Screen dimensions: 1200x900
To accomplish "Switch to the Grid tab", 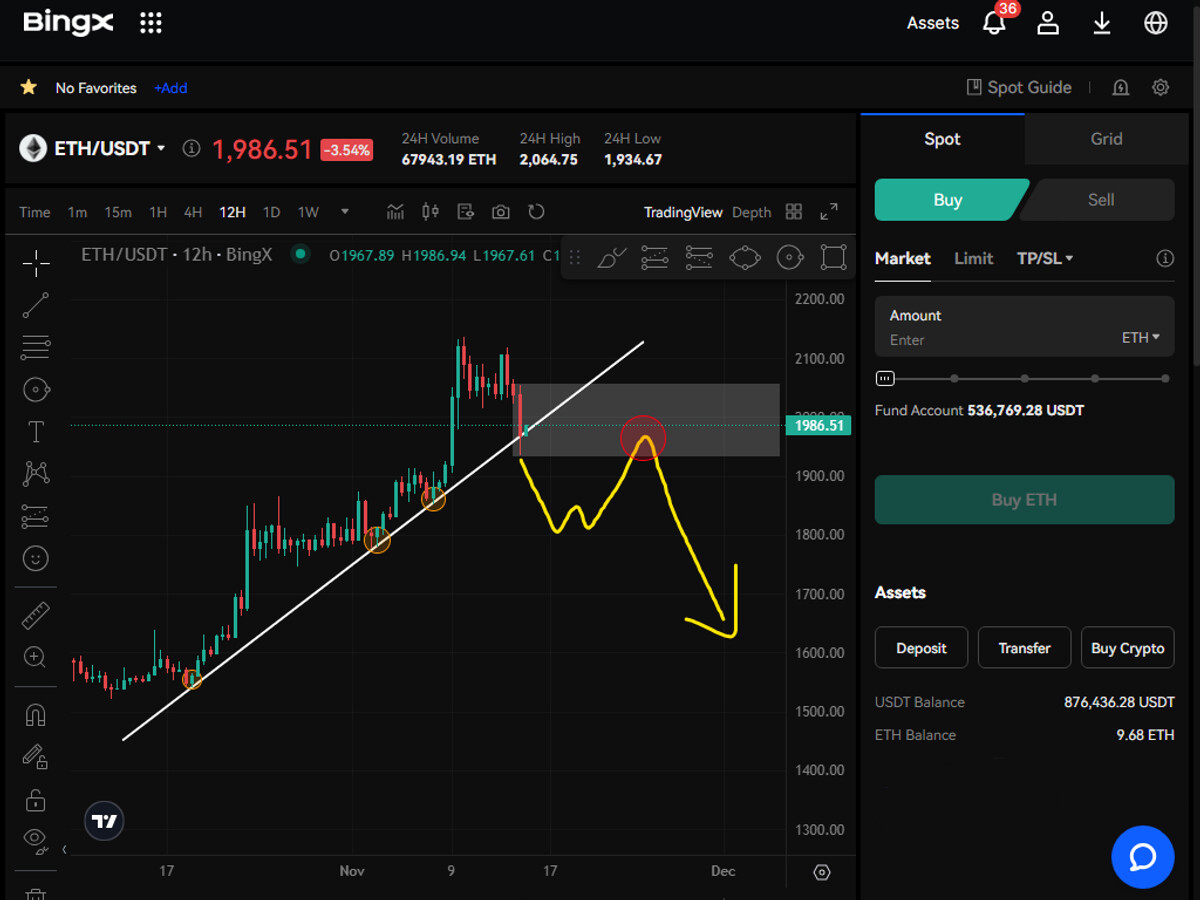I will (1106, 139).
